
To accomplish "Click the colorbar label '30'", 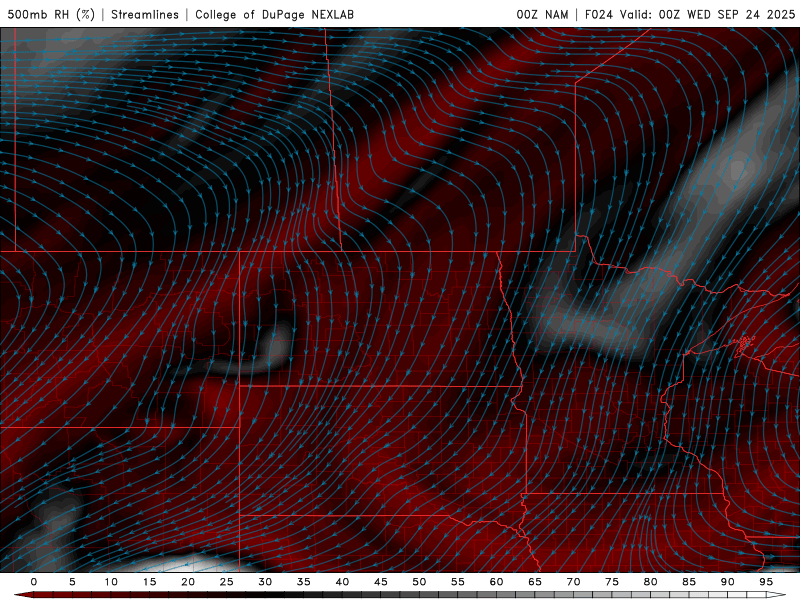I will pos(265,582).
